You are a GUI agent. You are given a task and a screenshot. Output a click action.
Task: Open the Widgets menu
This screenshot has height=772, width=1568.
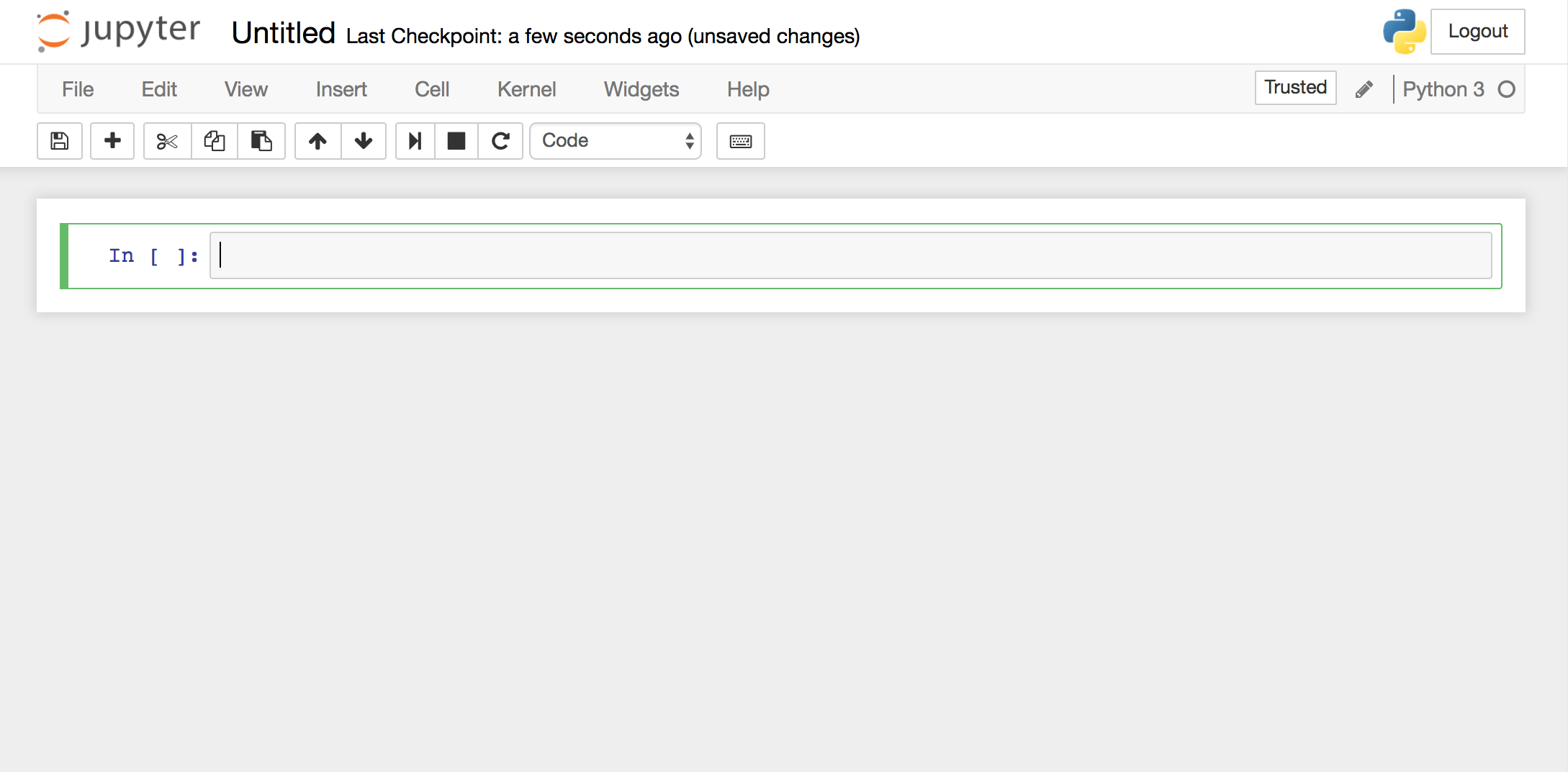[641, 89]
